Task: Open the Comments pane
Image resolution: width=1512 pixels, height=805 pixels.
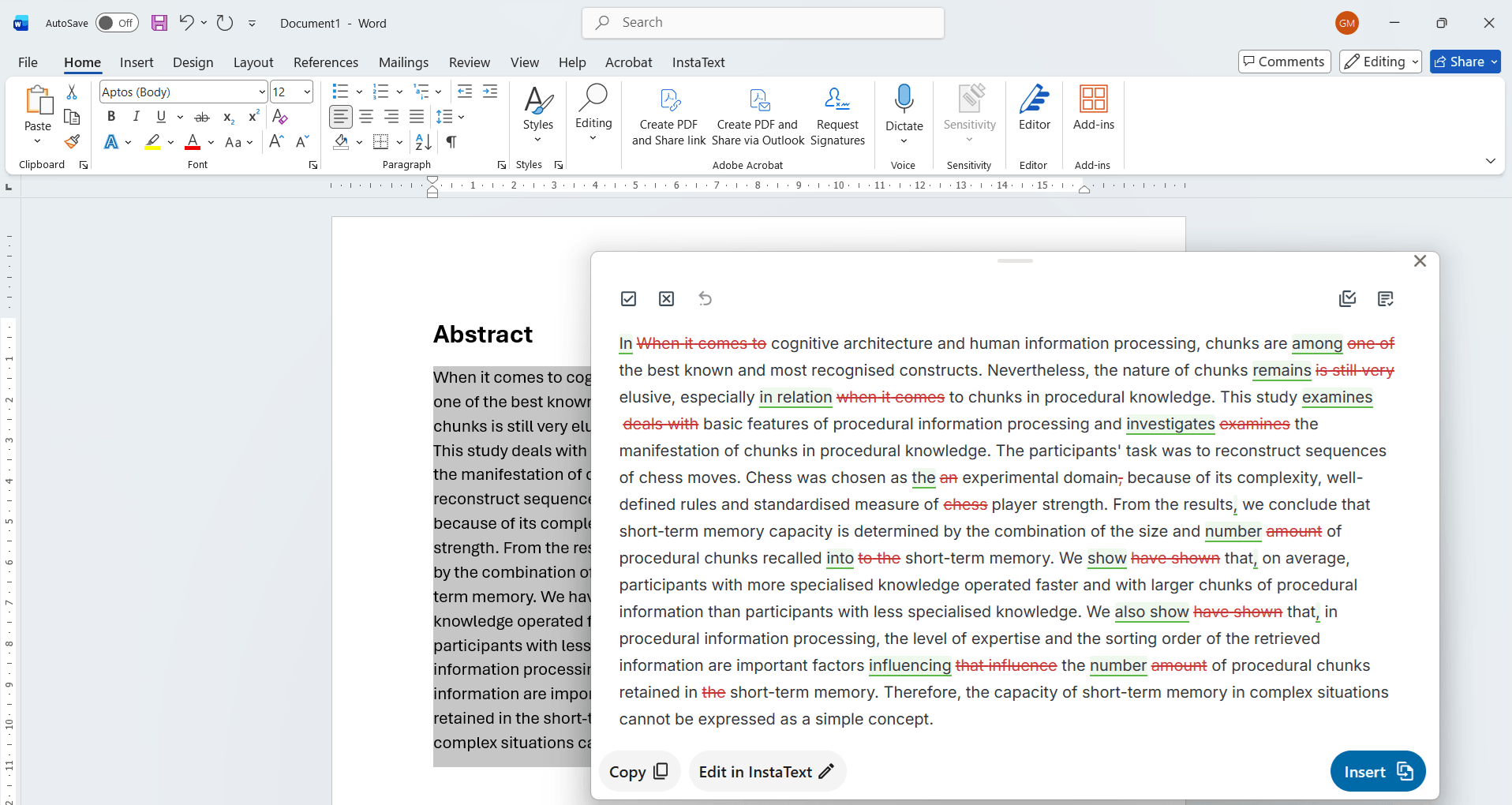Action: click(x=1285, y=62)
